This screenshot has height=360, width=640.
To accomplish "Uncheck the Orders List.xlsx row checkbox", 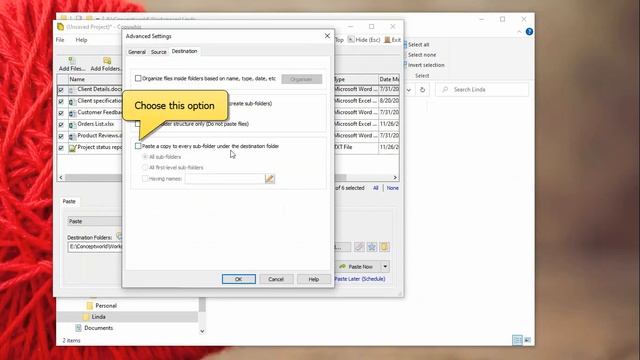I will pos(61,124).
